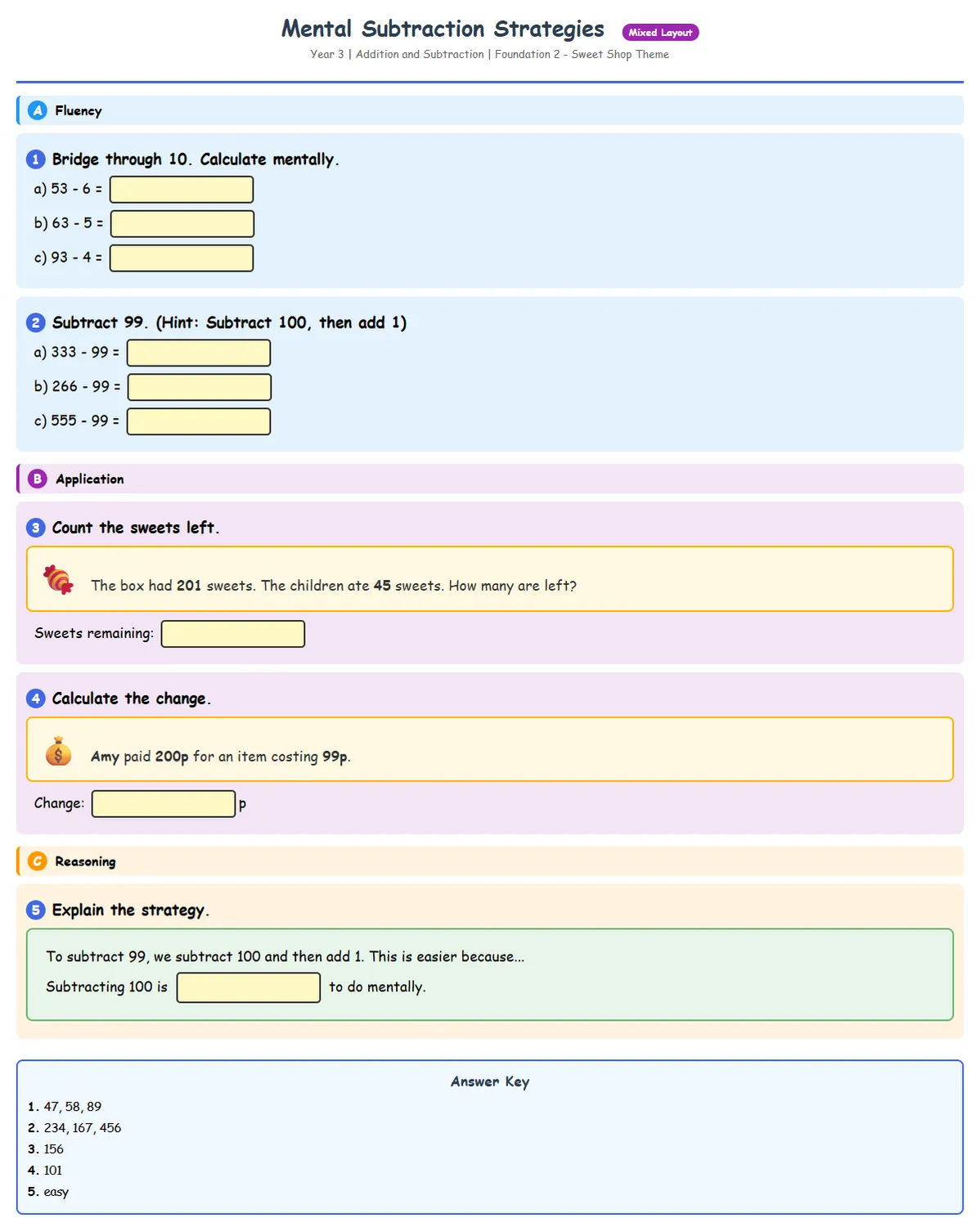Click the orange section C circle icon
The width and height of the screenshot is (980, 1227).
[38, 861]
